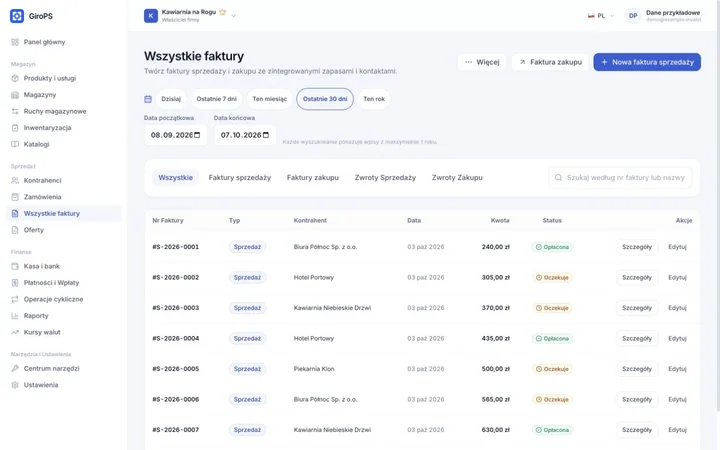This screenshot has width=720, height=450.
Task: Click the Centrum narzędzi wrench icon
Action: [x=15, y=369]
